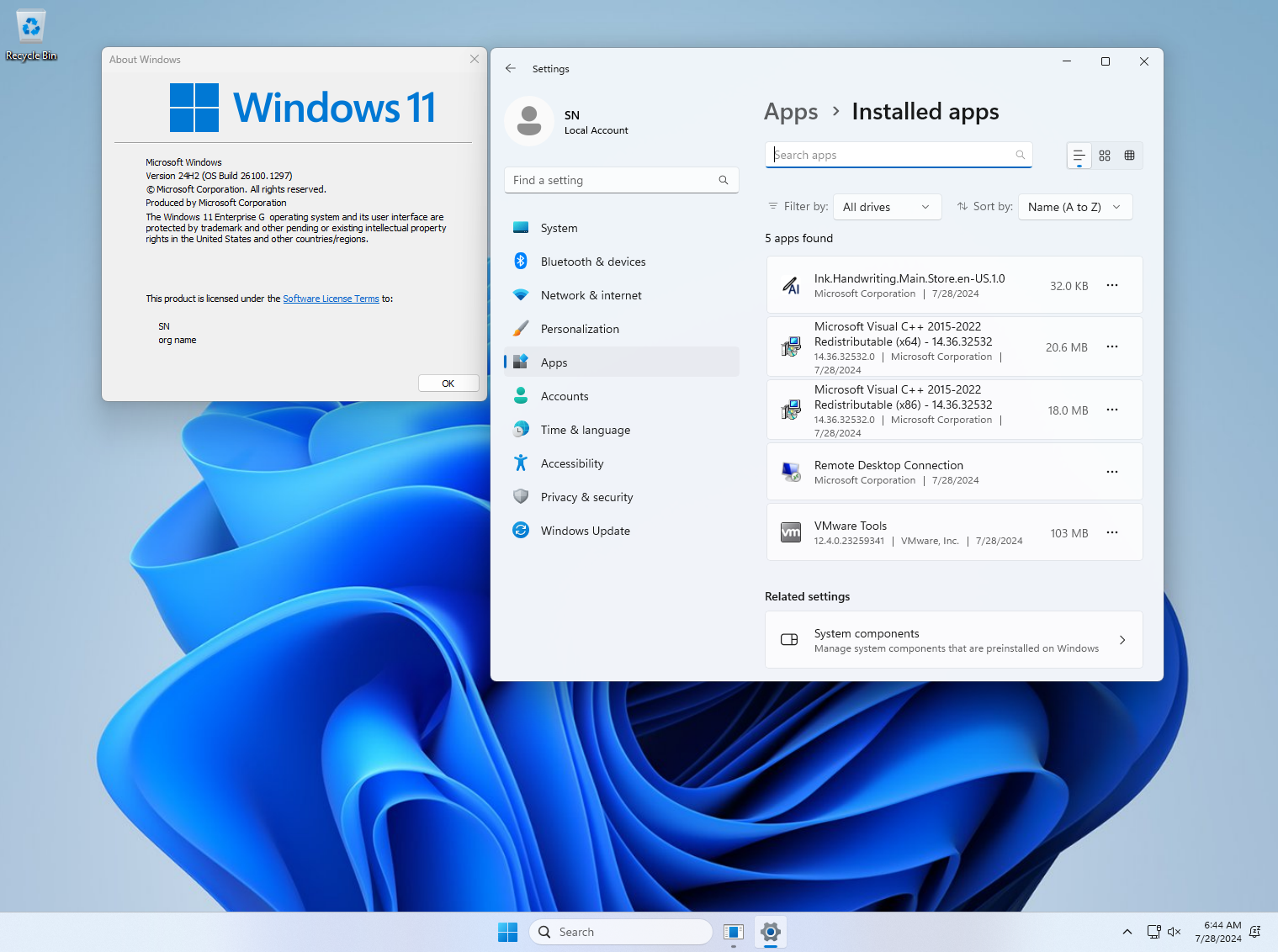Click the '103 MB' size of VMware Tools
The height and width of the screenshot is (952, 1278).
[x=1069, y=533]
